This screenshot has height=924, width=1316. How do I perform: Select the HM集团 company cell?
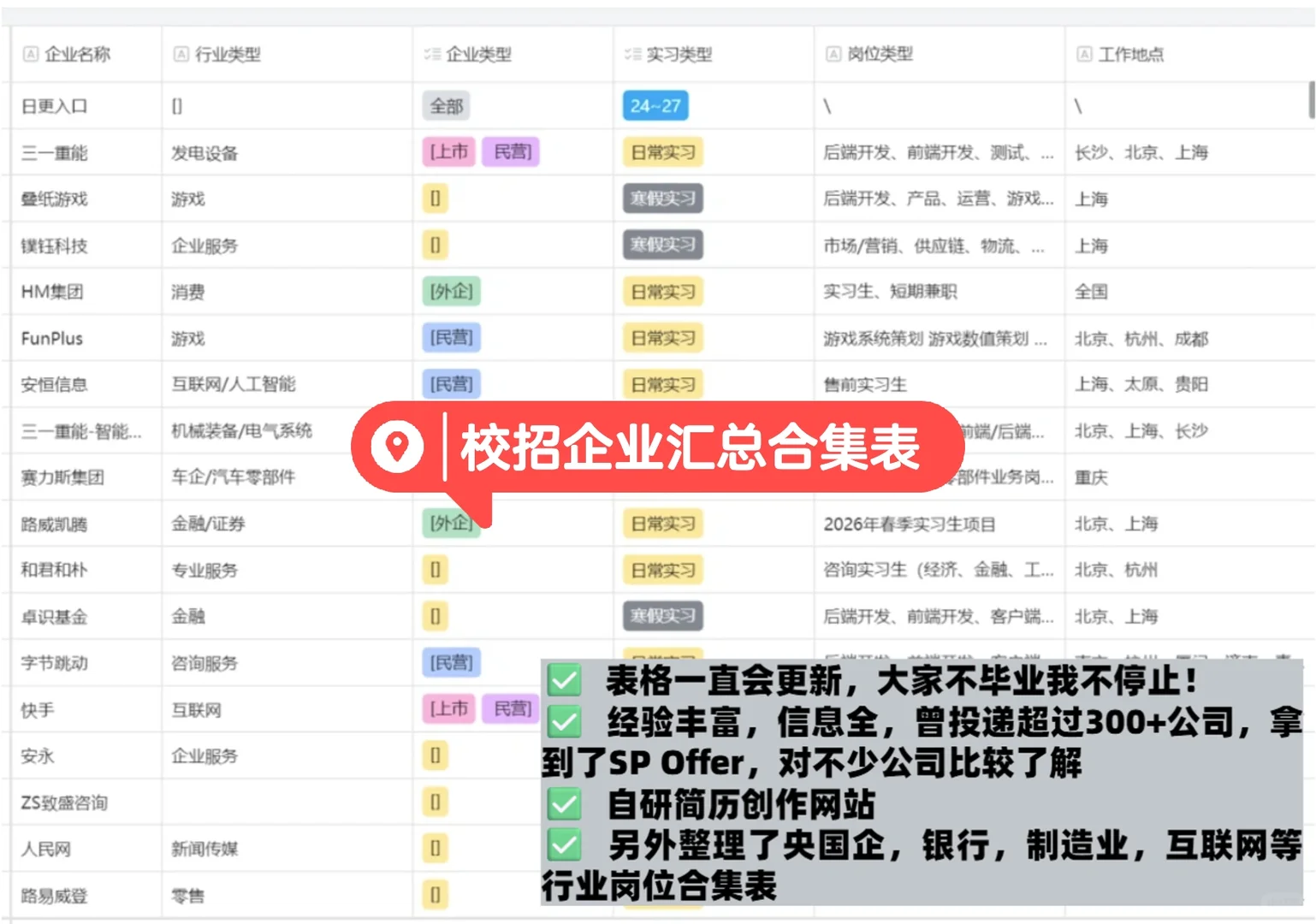point(86,292)
